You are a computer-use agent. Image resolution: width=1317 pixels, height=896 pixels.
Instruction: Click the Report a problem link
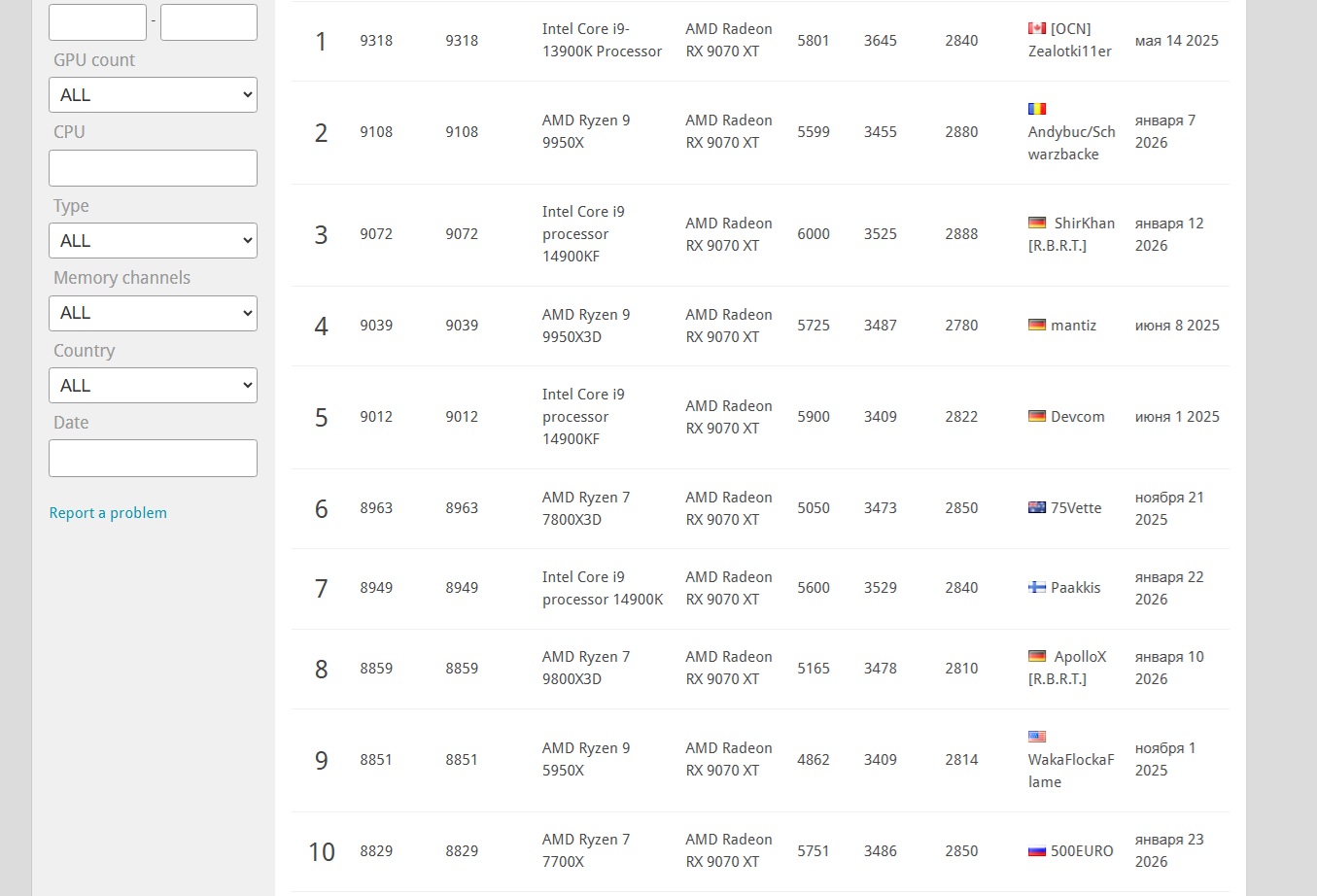pos(108,513)
